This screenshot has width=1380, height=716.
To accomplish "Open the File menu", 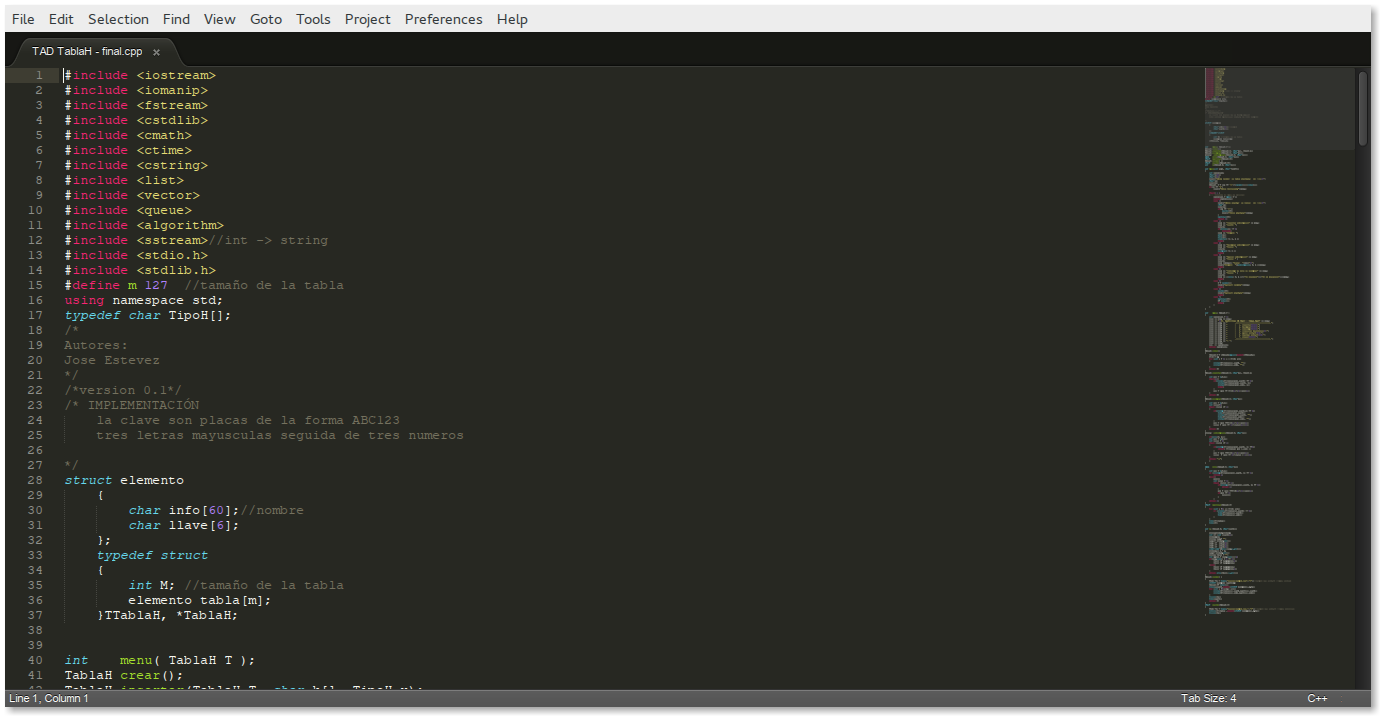I will point(22,18).
